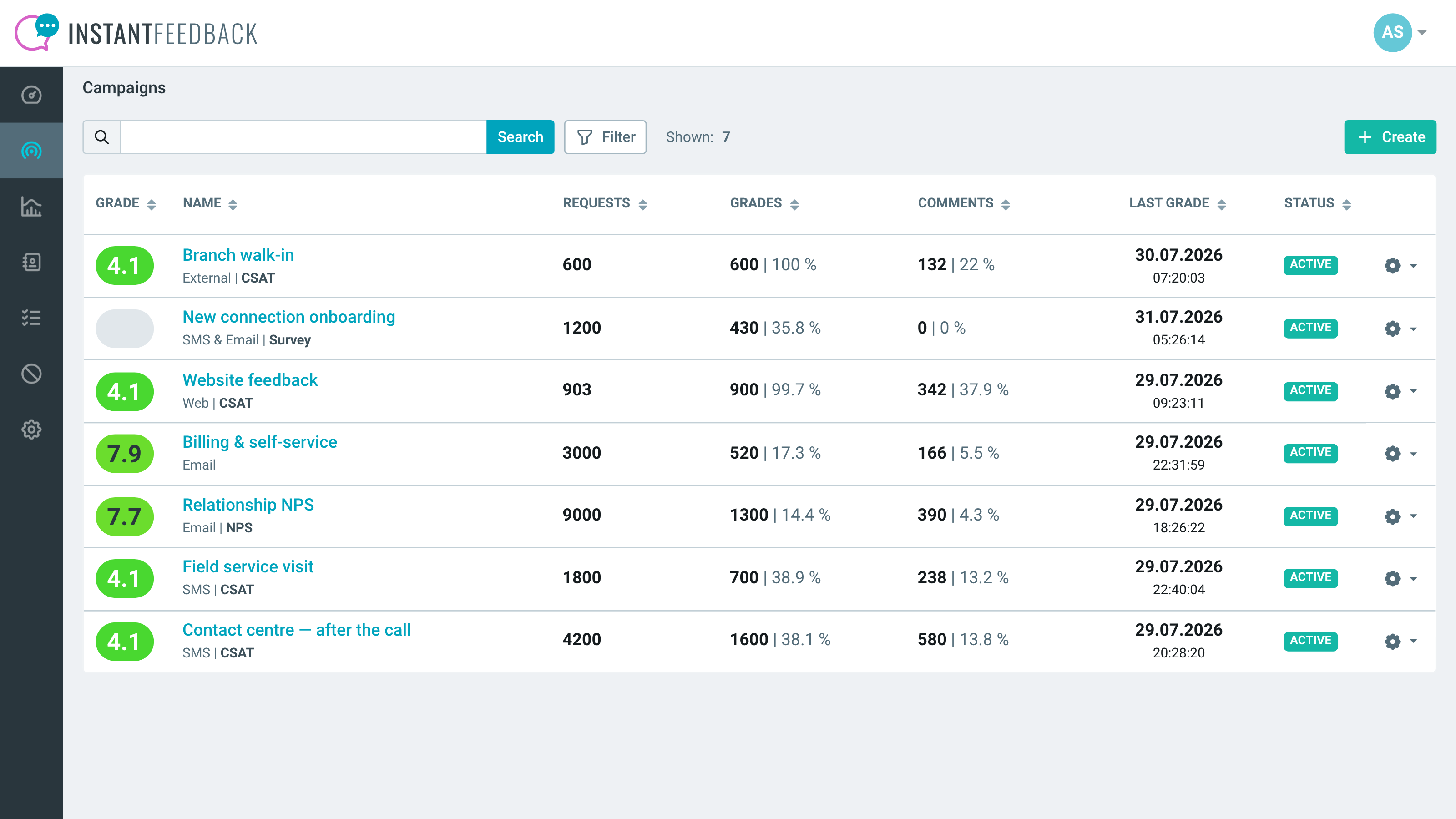Click grades value 430 | 35.8 %

pyautogui.click(x=775, y=328)
